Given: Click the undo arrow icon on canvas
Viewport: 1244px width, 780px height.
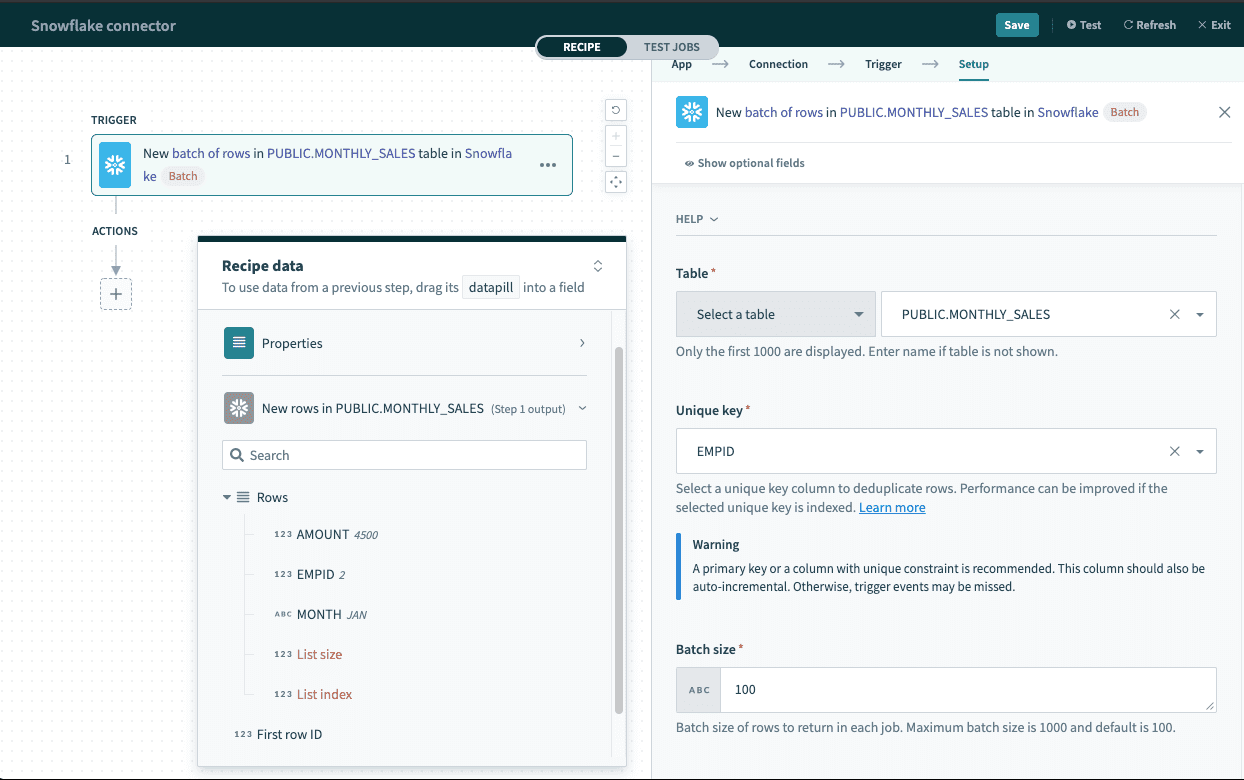Looking at the screenshot, I should pos(616,111).
